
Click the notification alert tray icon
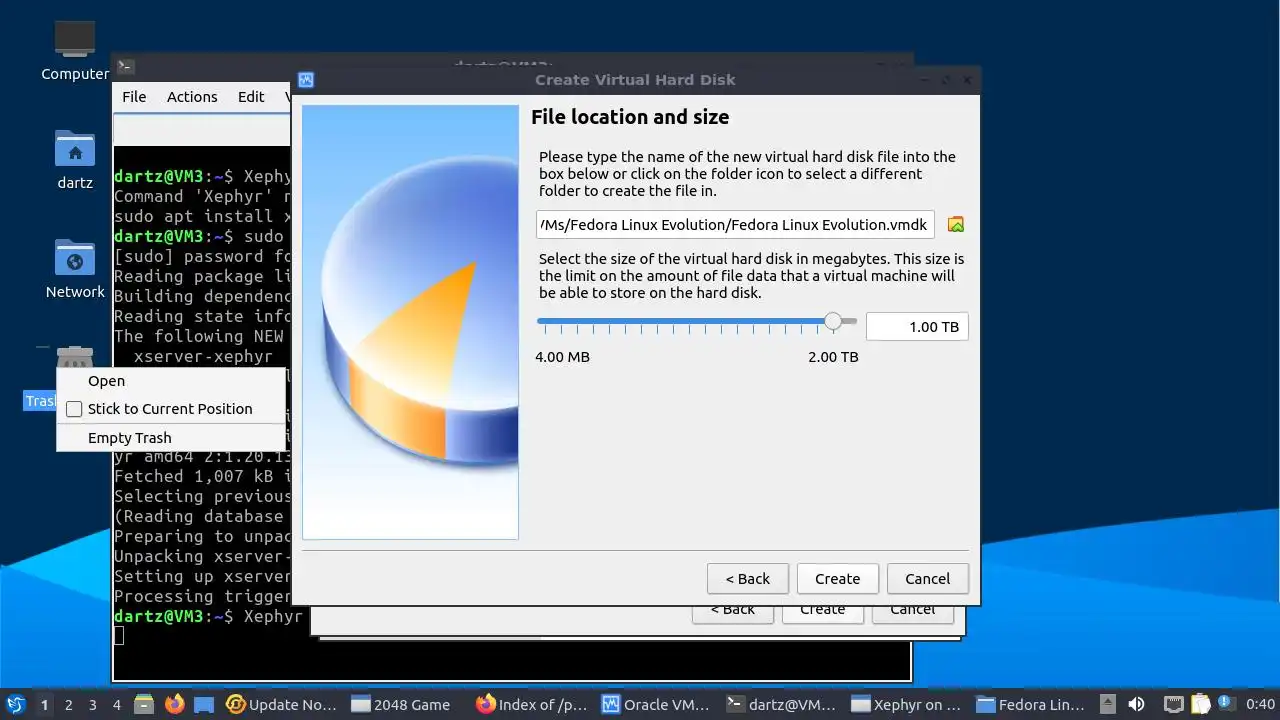[1224, 704]
